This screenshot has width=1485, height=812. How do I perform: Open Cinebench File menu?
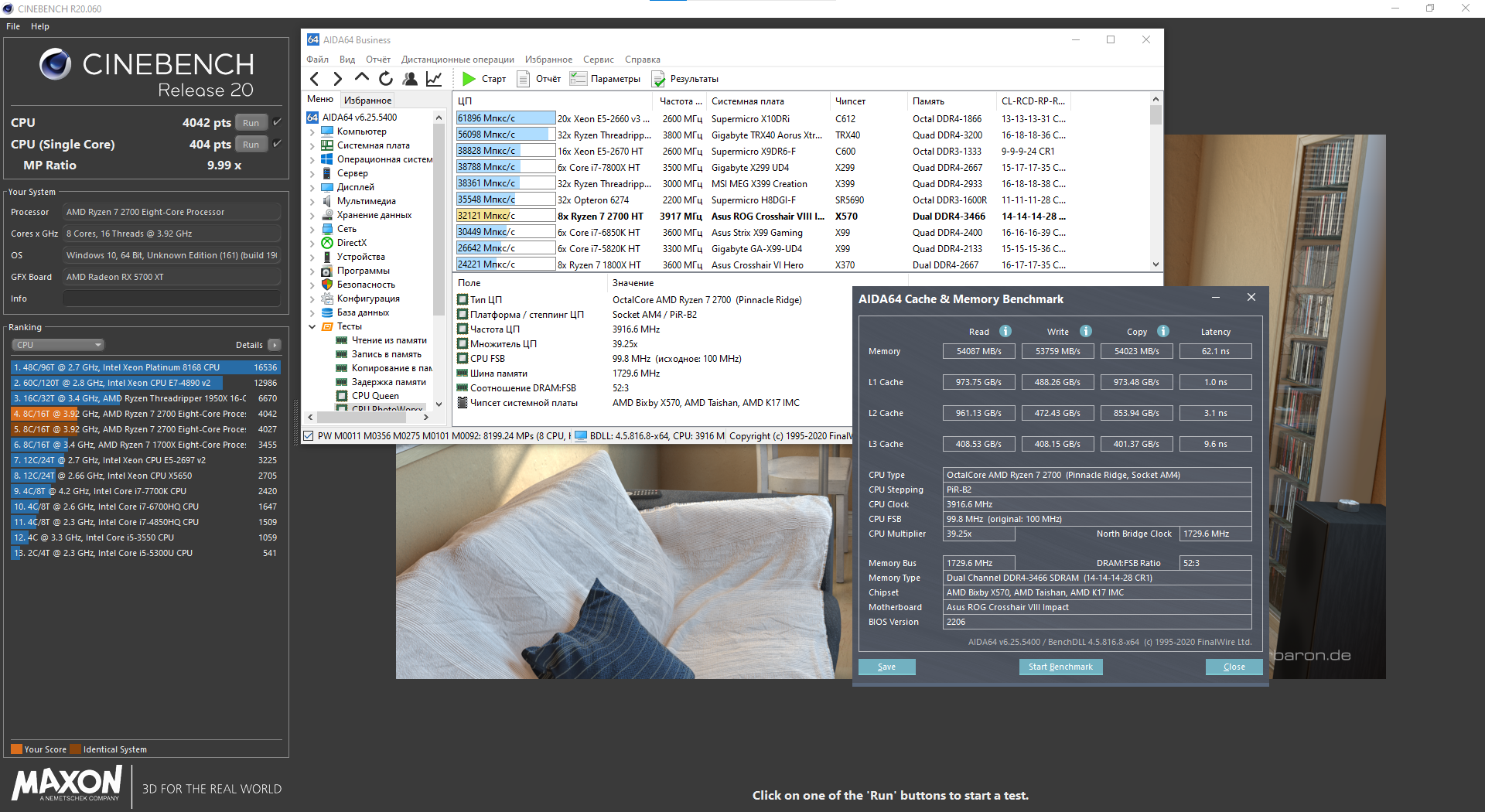13,26
